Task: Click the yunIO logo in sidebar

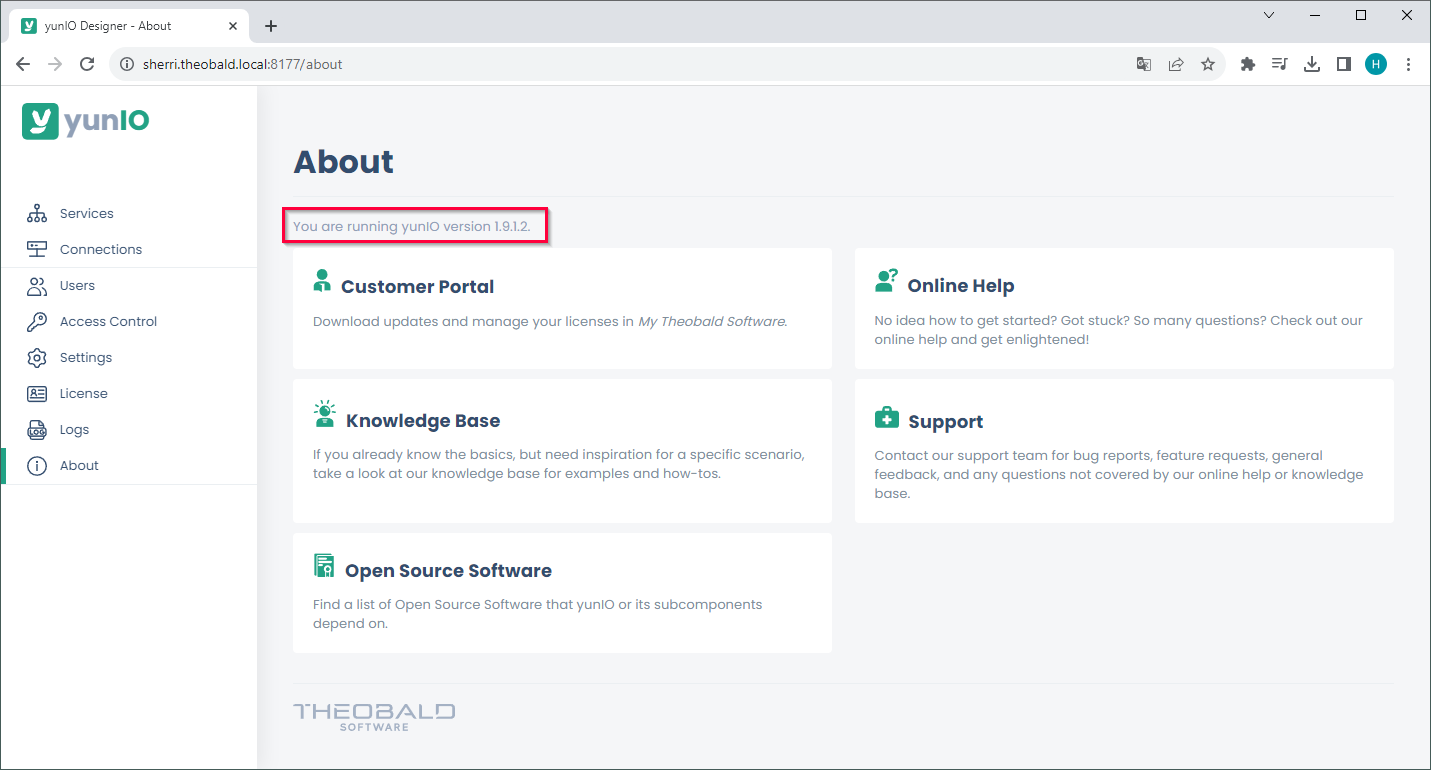Action: (86, 121)
